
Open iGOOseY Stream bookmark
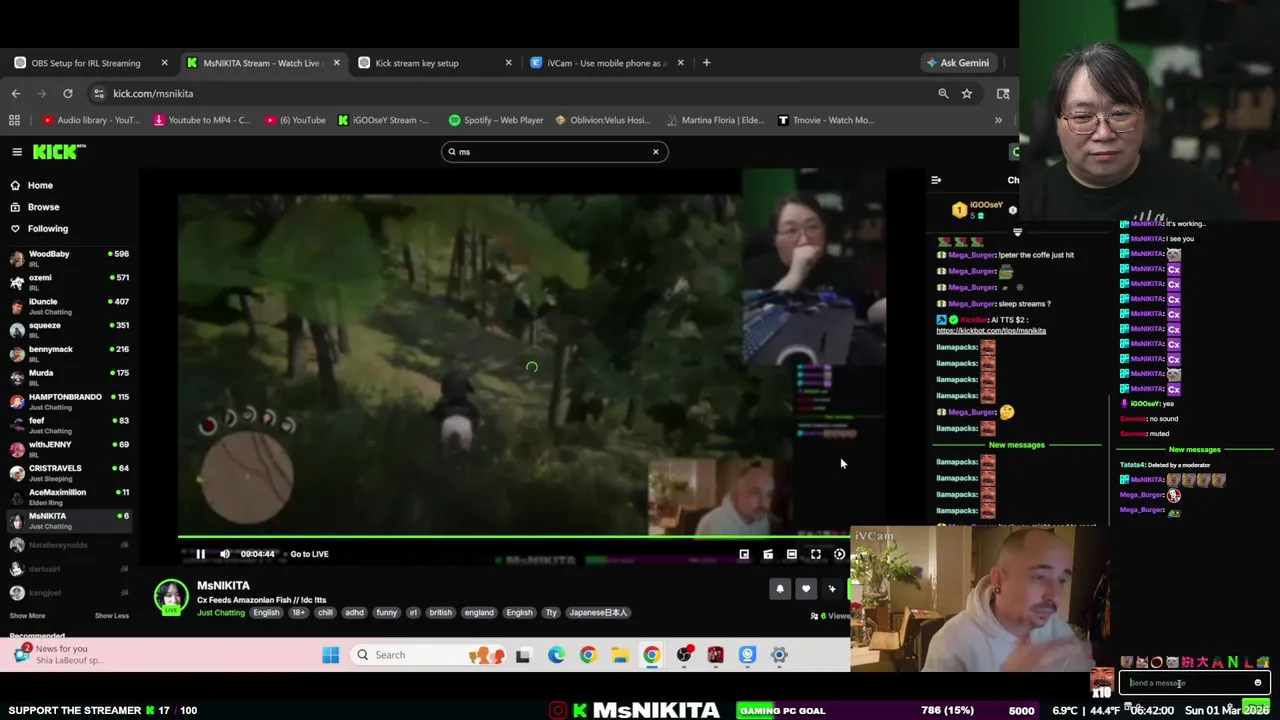coord(383,120)
